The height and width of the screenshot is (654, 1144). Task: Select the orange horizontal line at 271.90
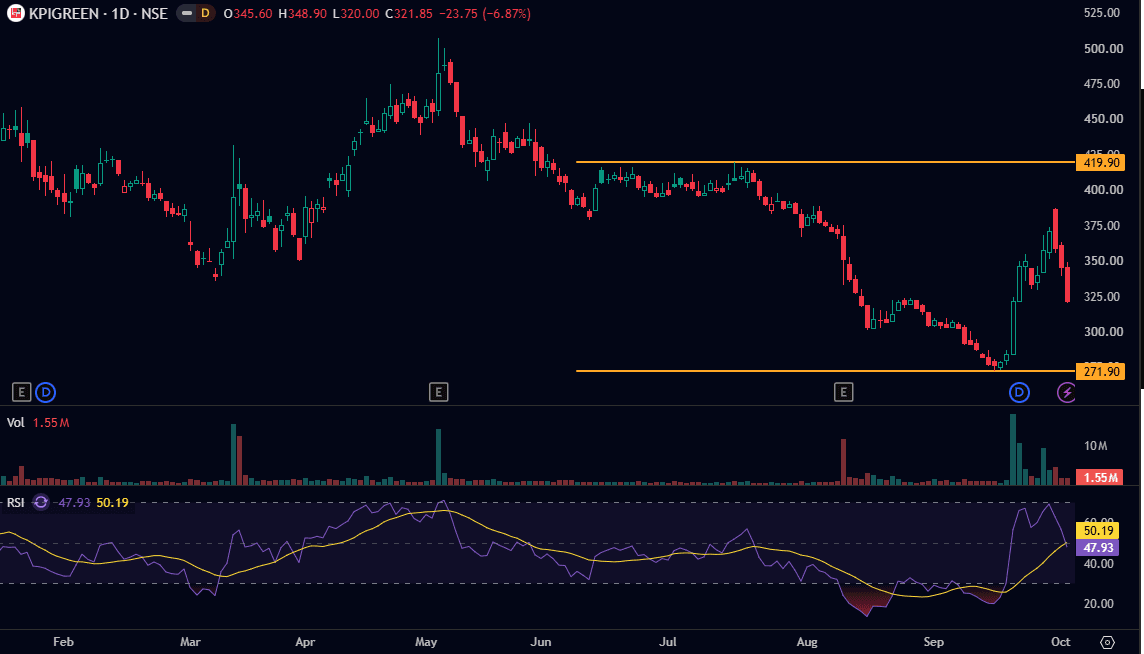point(825,371)
